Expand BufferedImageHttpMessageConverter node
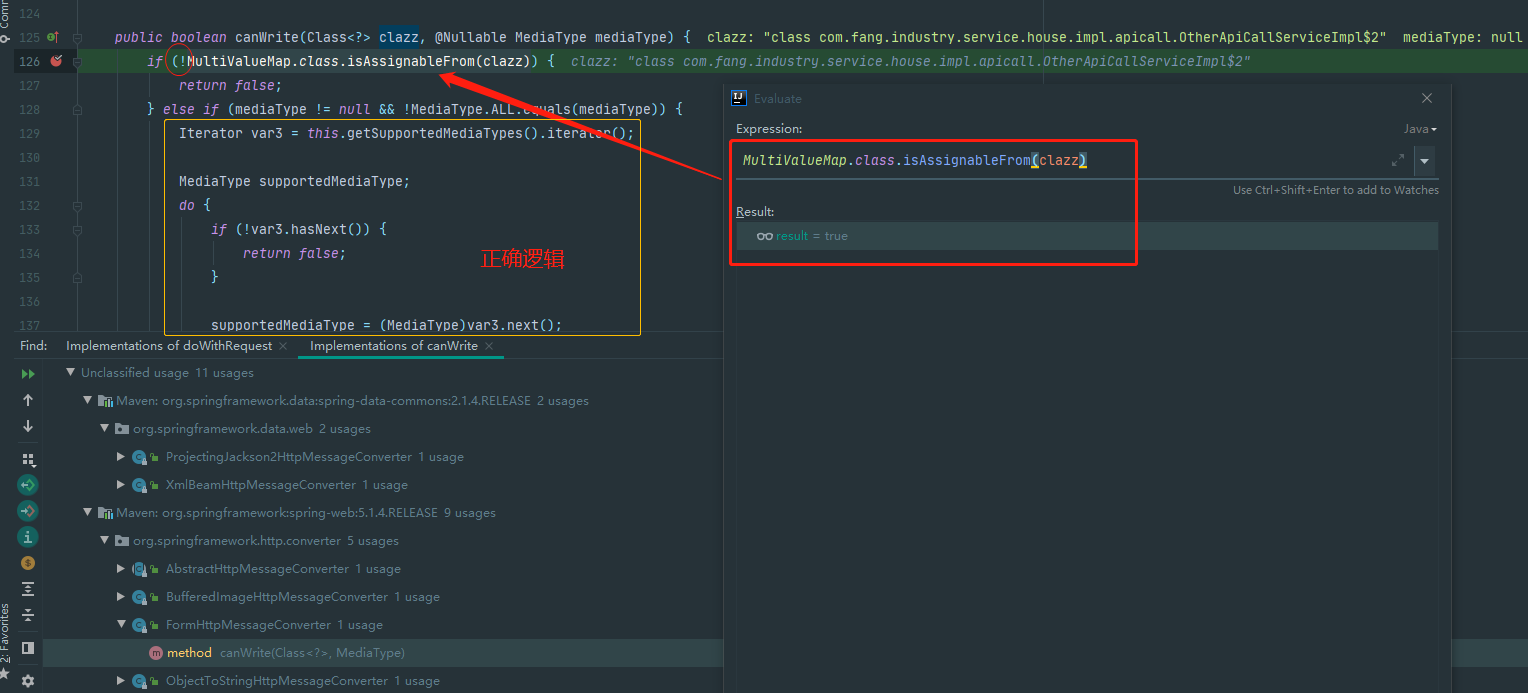 121,597
